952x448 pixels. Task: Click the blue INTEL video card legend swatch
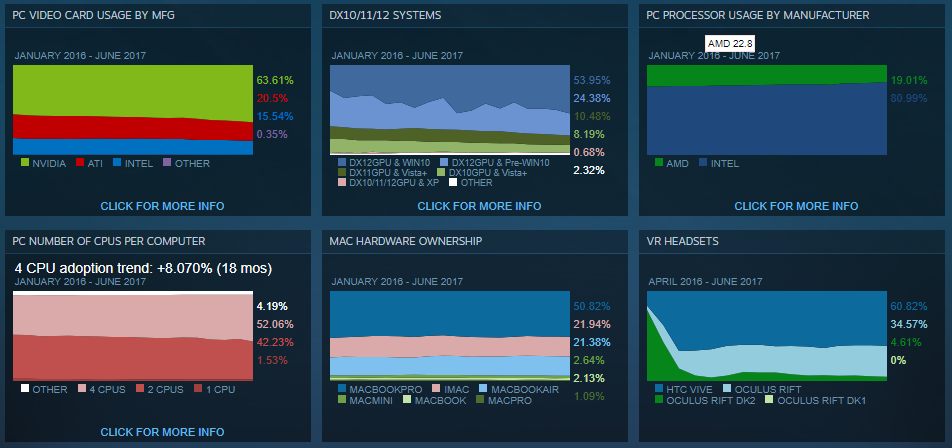pyautogui.click(x=117, y=163)
